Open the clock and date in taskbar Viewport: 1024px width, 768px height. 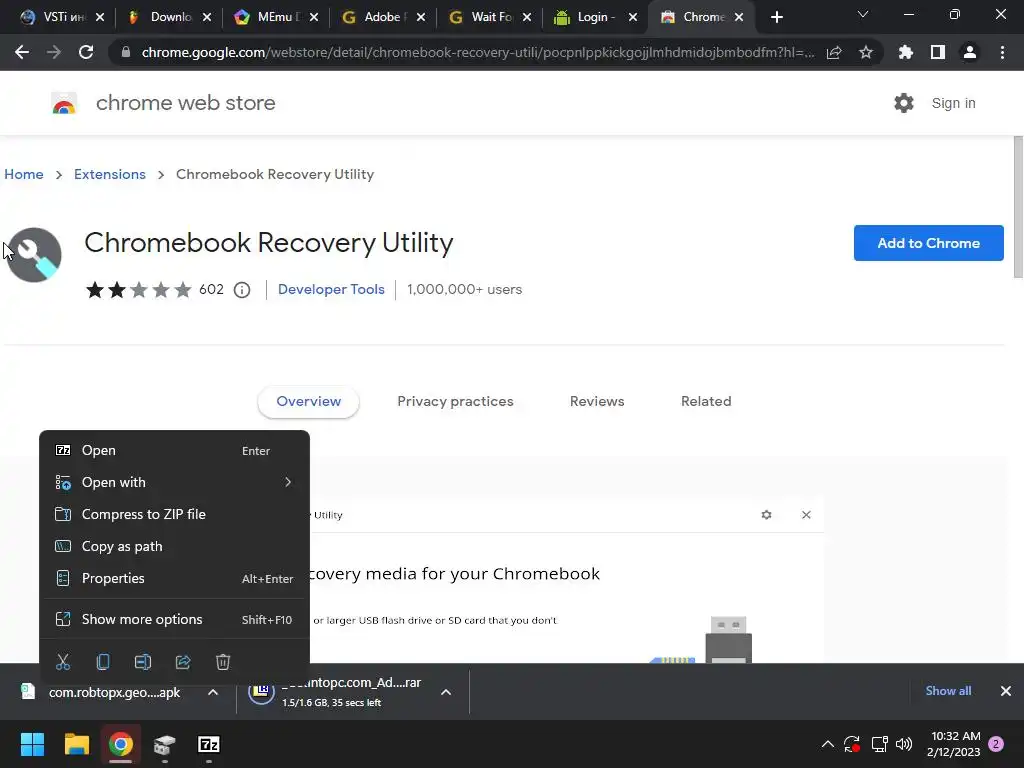point(953,744)
